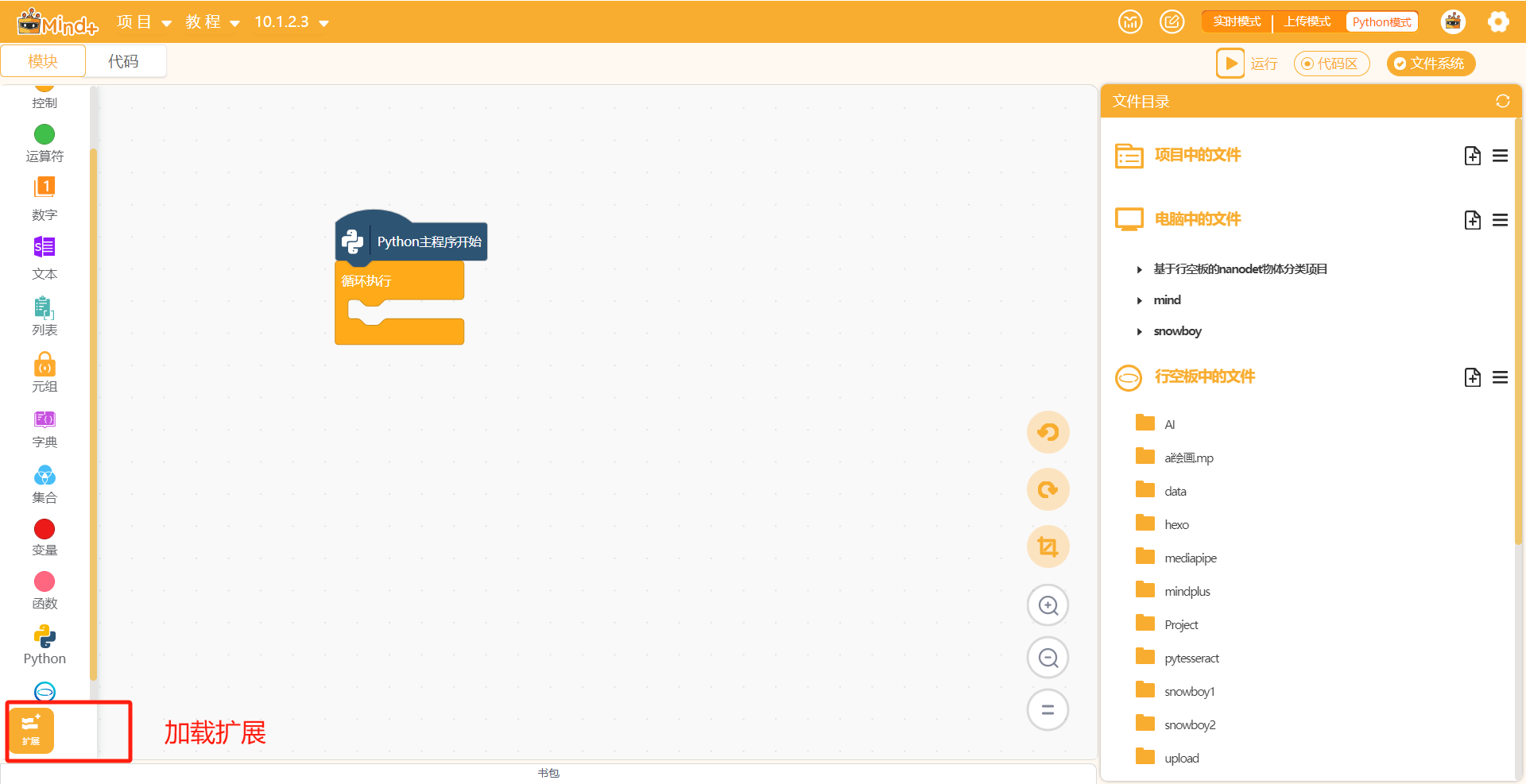Switch to 上传模式 upload mode
The height and width of the screenshot is (784, 1526).
click(x=1307, y=21)
